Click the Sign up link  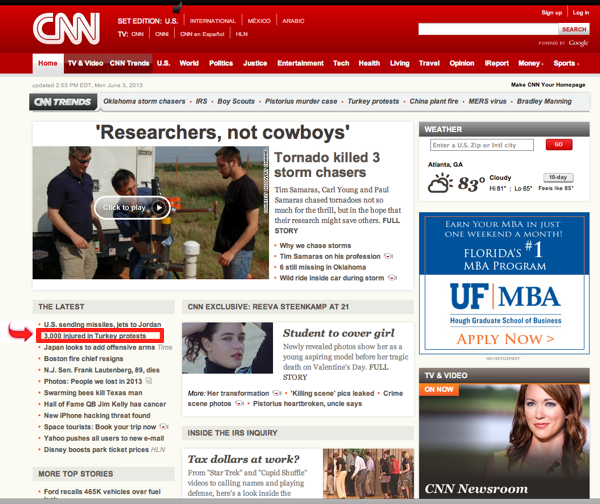point(551,13)
